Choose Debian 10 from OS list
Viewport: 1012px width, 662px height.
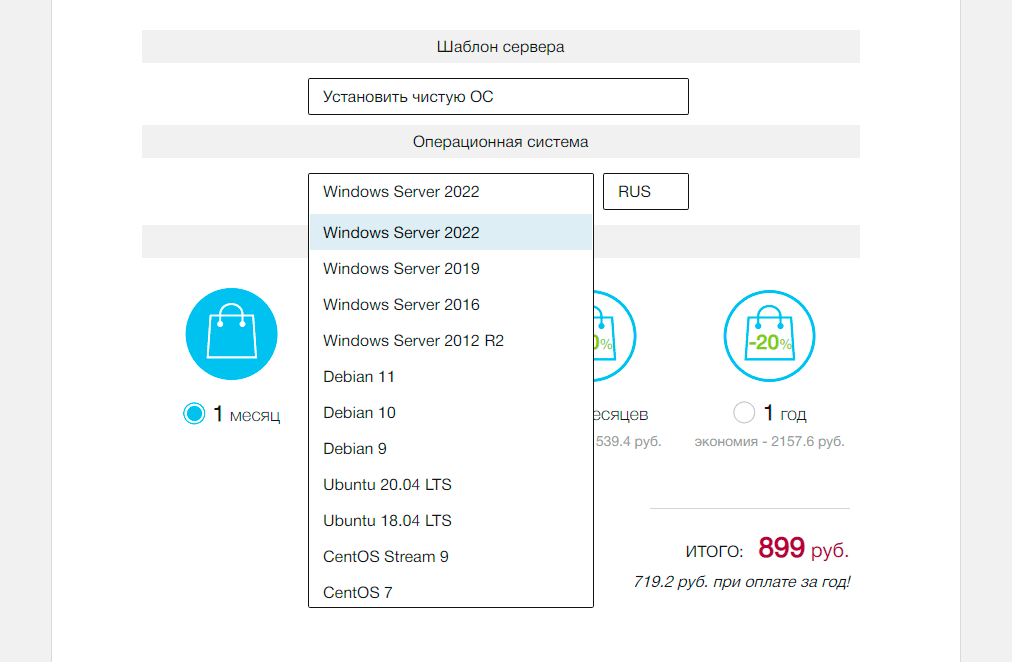(x=450, y=413)
